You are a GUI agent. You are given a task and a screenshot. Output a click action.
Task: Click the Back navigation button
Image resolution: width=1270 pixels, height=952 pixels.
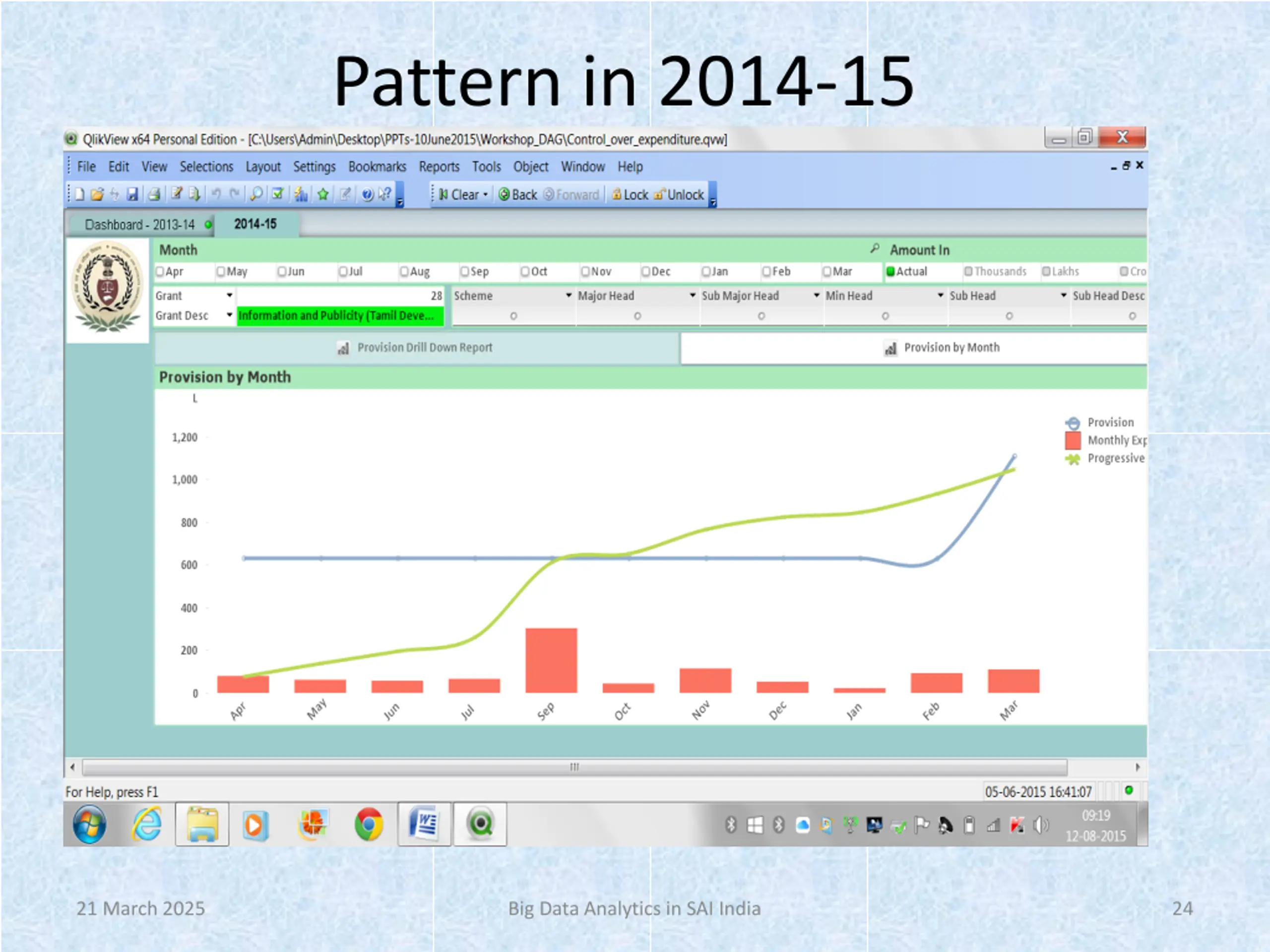(518, 194)
